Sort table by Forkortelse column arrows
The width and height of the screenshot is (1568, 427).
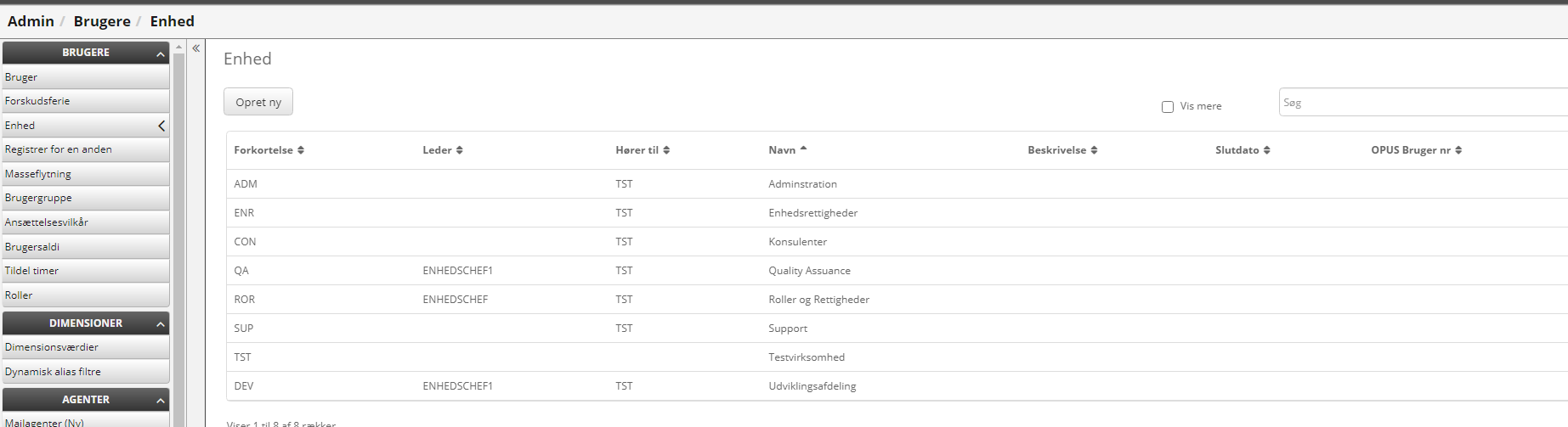tap(301, 150)
